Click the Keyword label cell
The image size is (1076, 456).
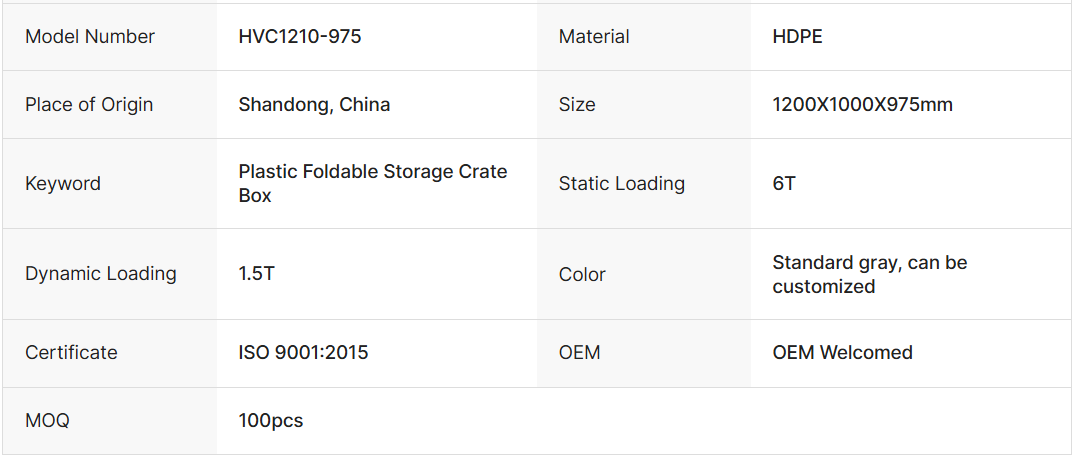[63, 184]
